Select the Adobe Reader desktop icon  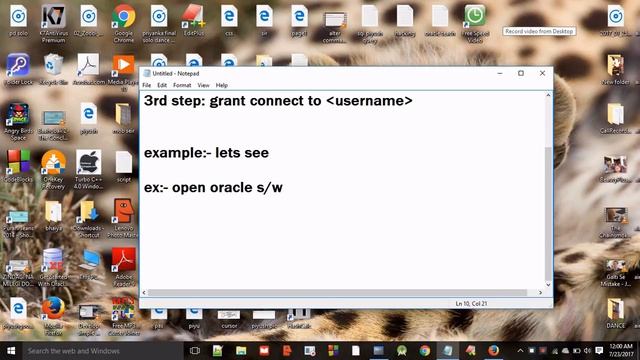pyautogui.click(x=124, y=267)
